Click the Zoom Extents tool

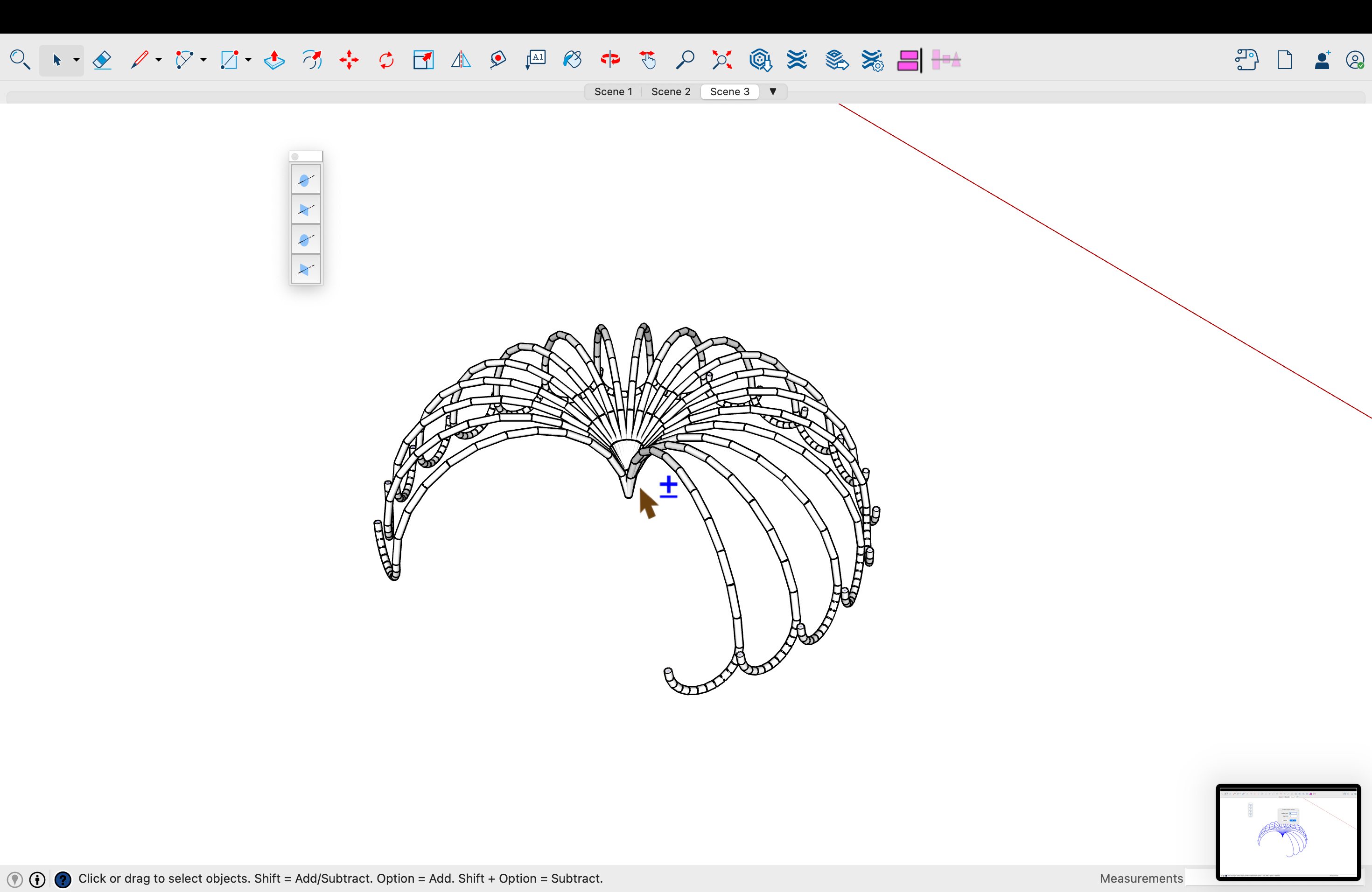pos(722,60)
